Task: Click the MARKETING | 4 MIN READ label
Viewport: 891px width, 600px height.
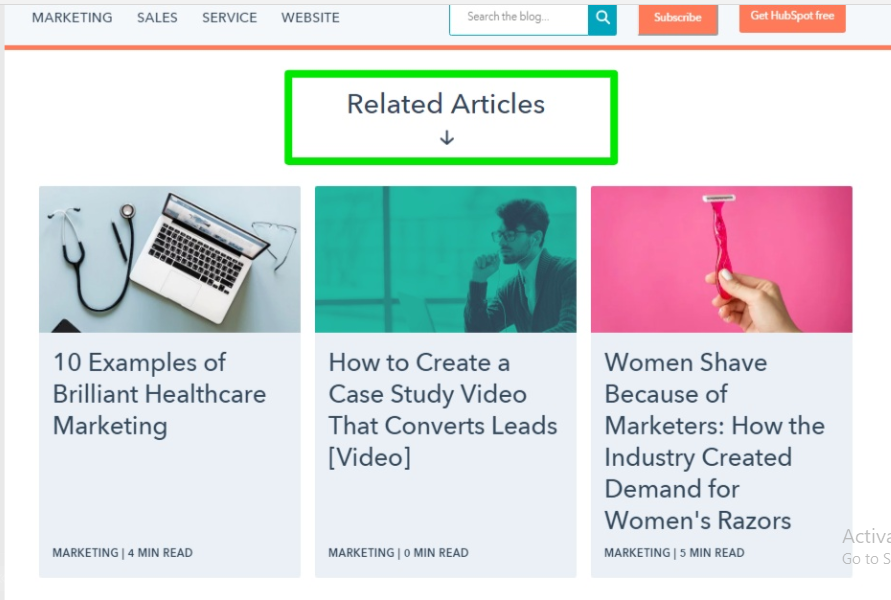Action: pos(123,553)
